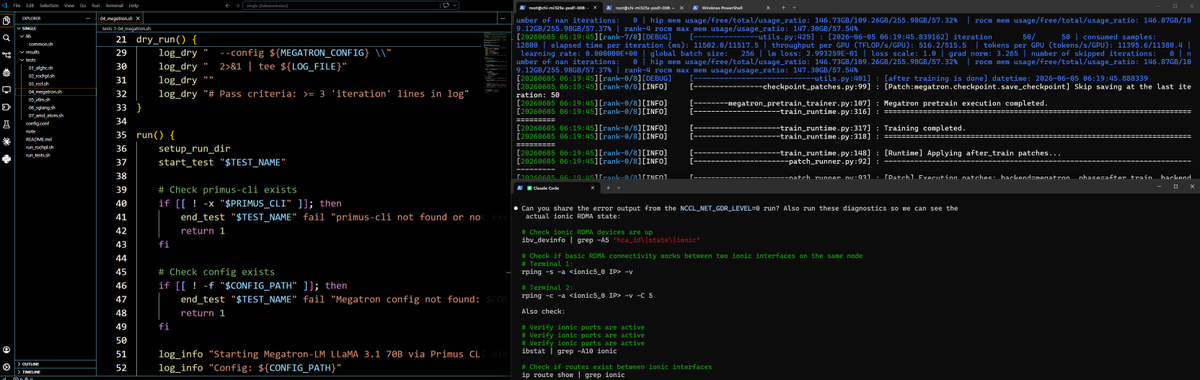1200x380 pixels.
Task: Click the tests breadcrumb segment
Action: (x=106, y=28)
